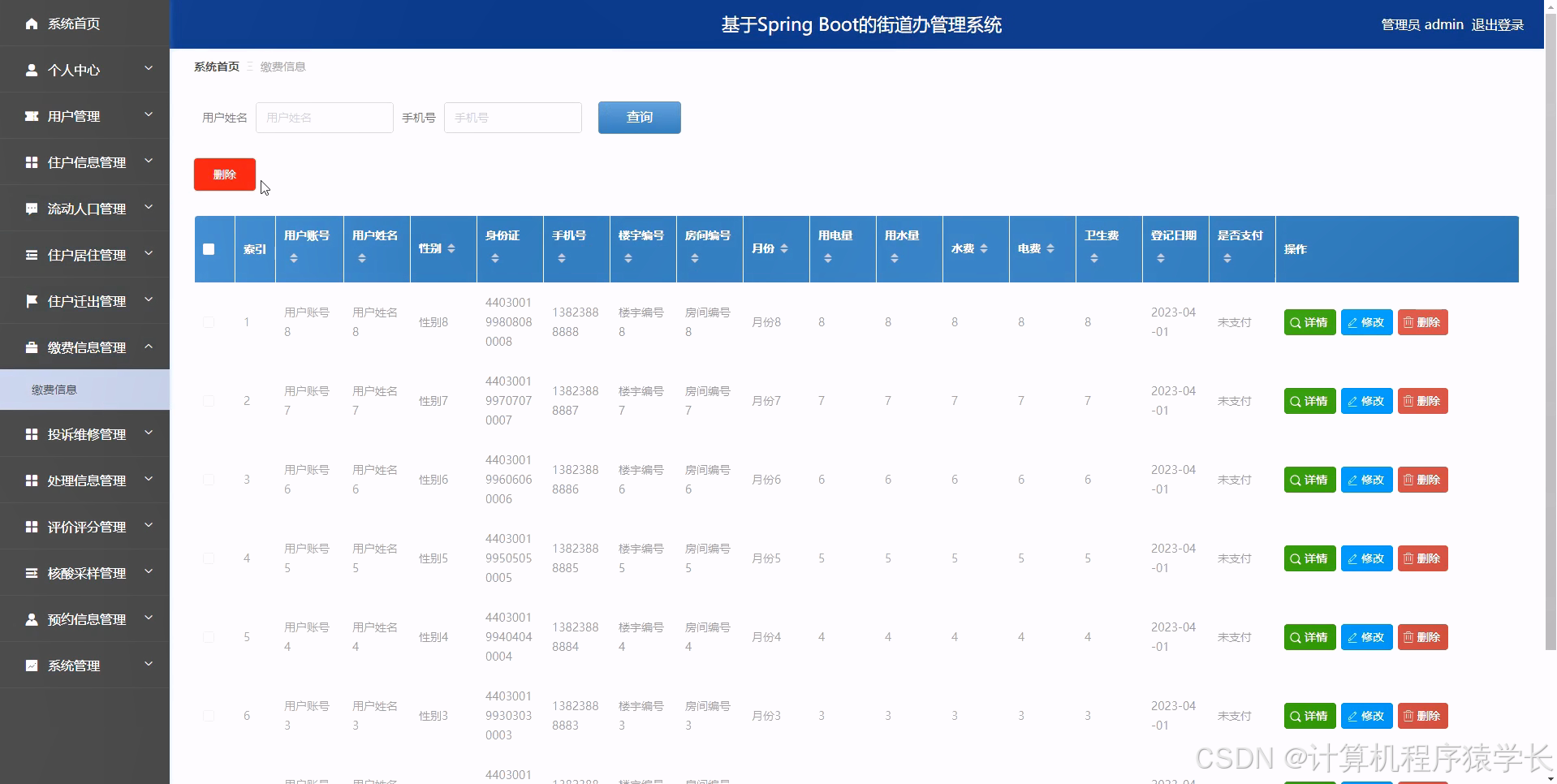Click the flag icon beside 住户迁出管理
1557x784 pixels.
click(x=31, y=300)
